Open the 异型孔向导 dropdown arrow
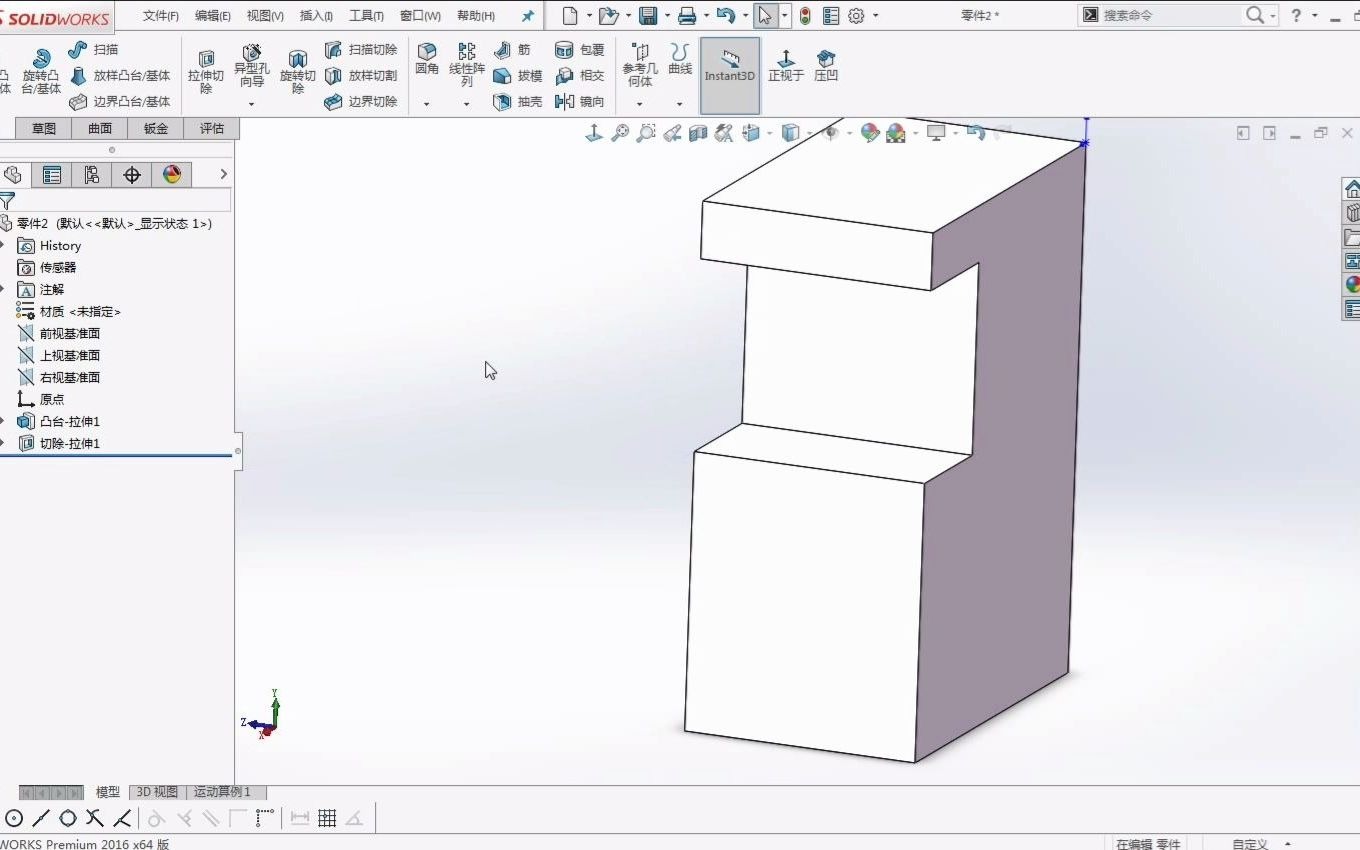 [x=252, y=104]
